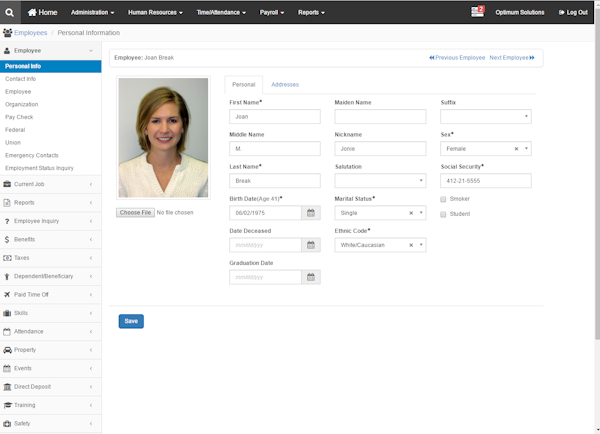Go to Next Employee
Image resolution: width=600 pixels, height=434 pixels.
511,58
